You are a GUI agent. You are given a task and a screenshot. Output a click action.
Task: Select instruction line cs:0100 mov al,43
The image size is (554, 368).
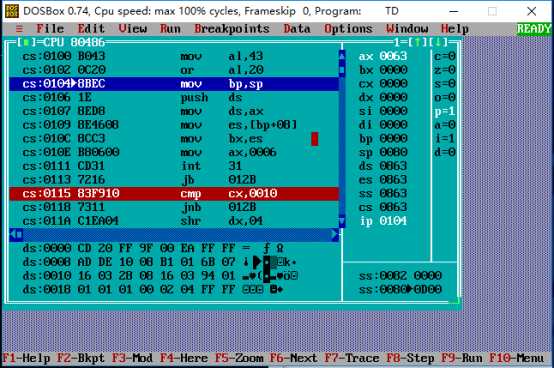pos(174,56)
